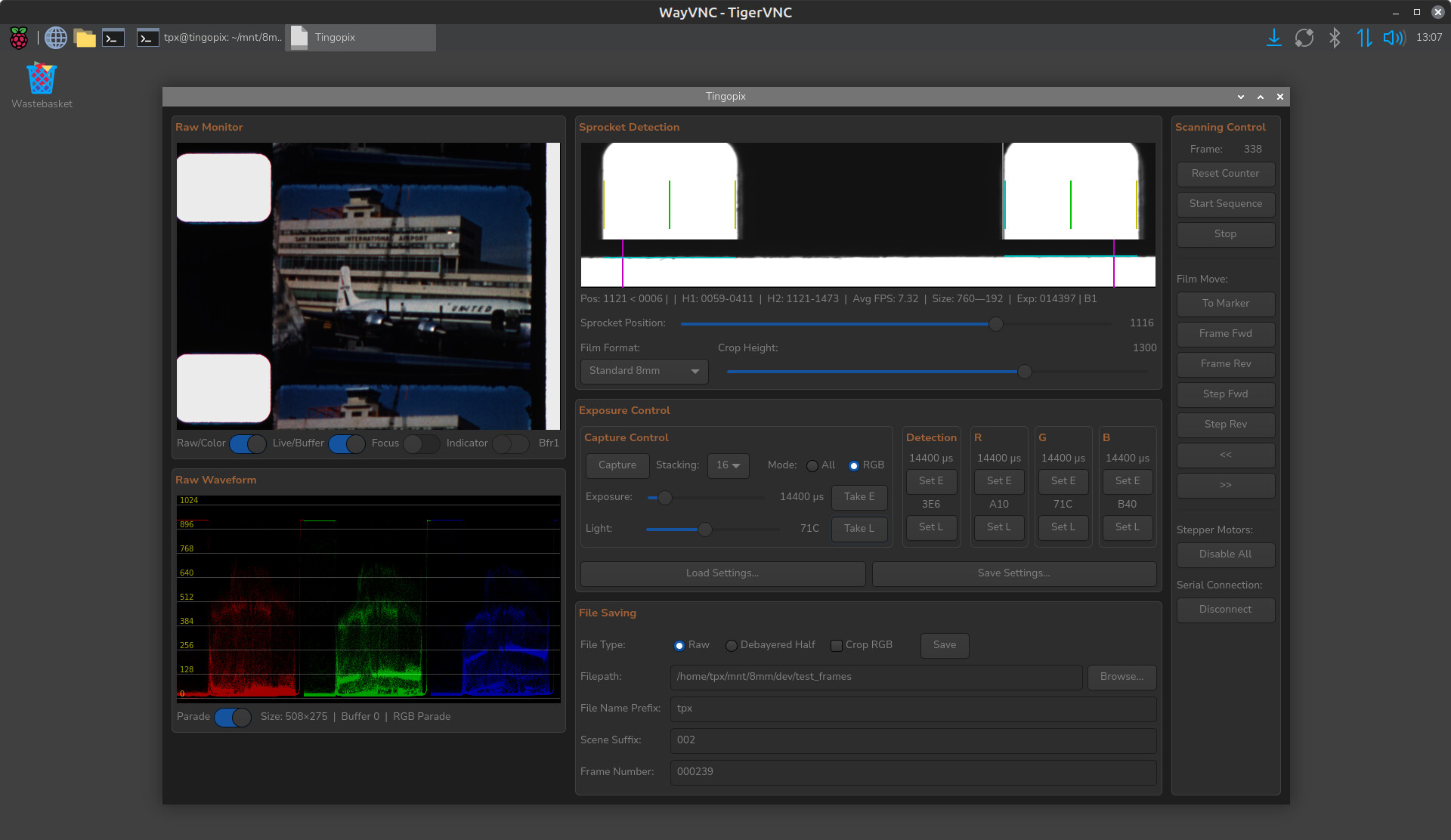Check the Crop RGB checkbox
This screenshot has height=840, width=1451.
837,645
